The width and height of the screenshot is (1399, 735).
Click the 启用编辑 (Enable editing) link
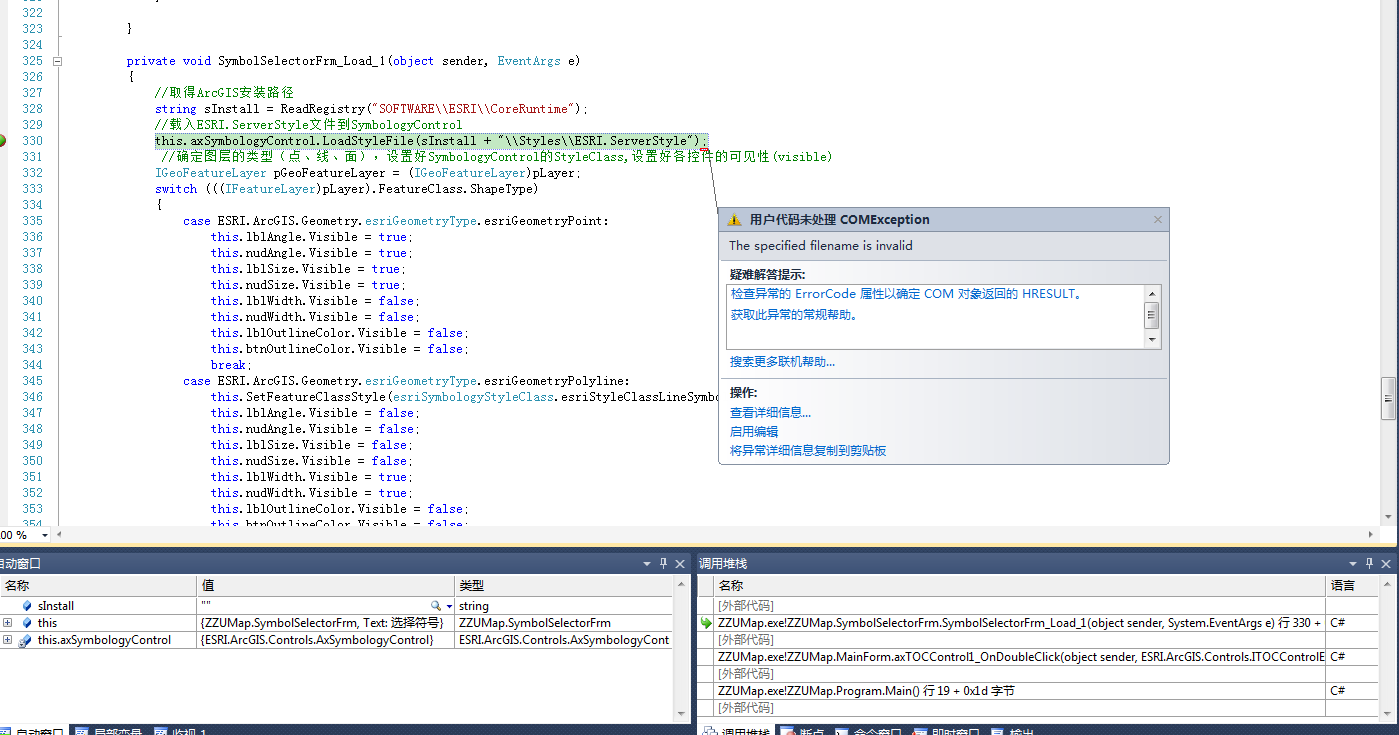click(754, 431)
